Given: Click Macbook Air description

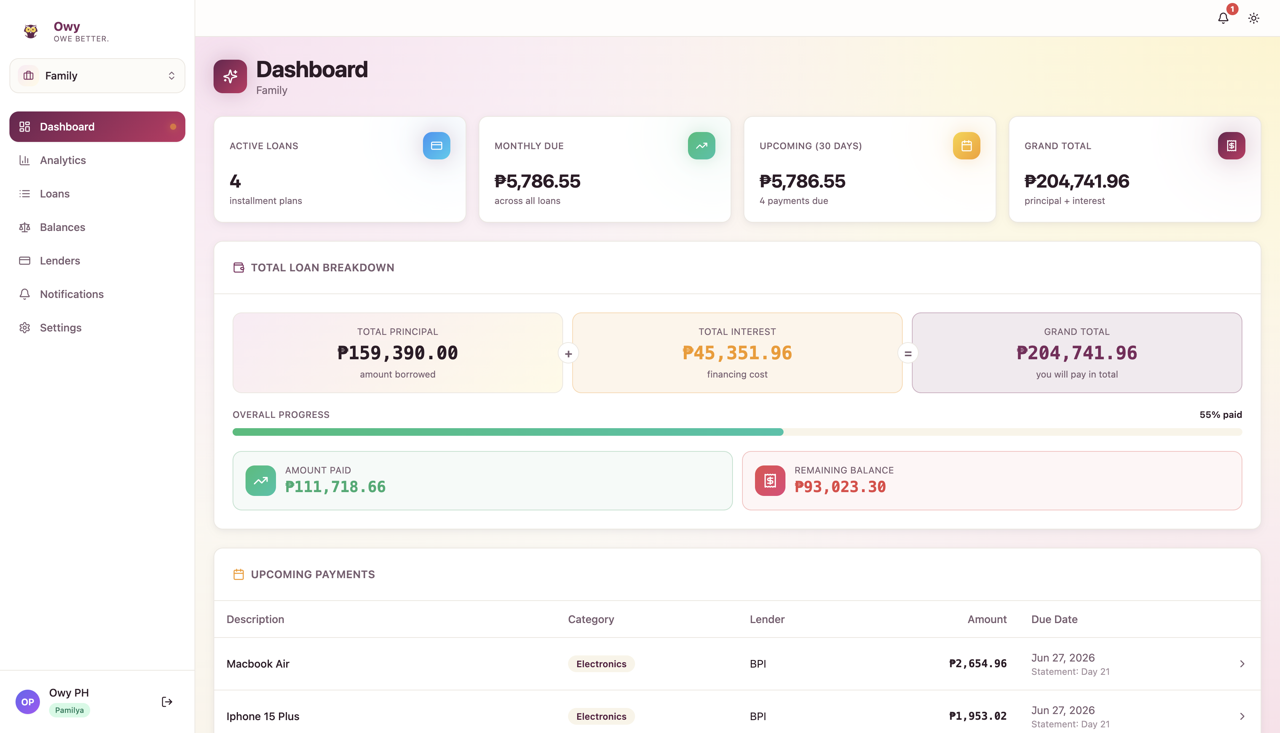Looking at the screenshot, I should pyautogui.click(x=258, y=664).
